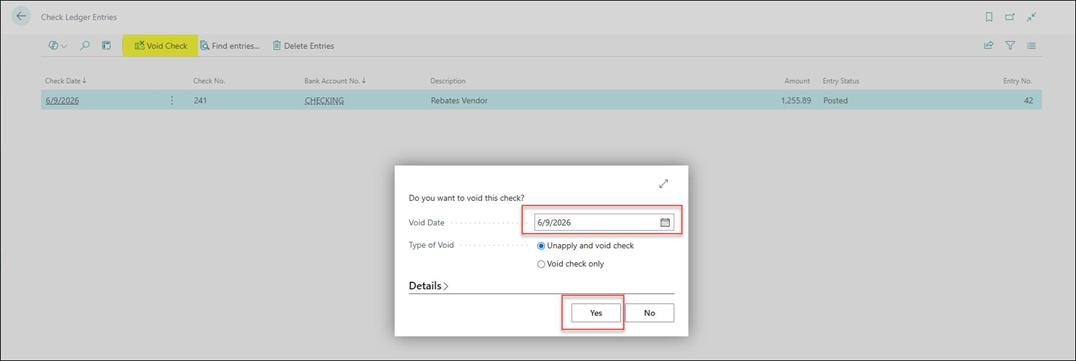The height and width of the screenshot is (361, 1076).
Task: Open the Void Date calendar picker
Action: coord(665,222)
